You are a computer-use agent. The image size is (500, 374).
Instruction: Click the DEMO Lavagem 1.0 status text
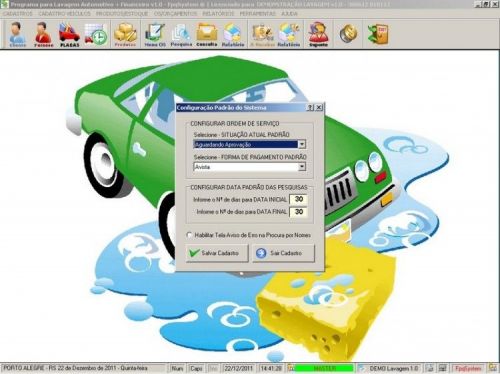[x=394, y=368]
